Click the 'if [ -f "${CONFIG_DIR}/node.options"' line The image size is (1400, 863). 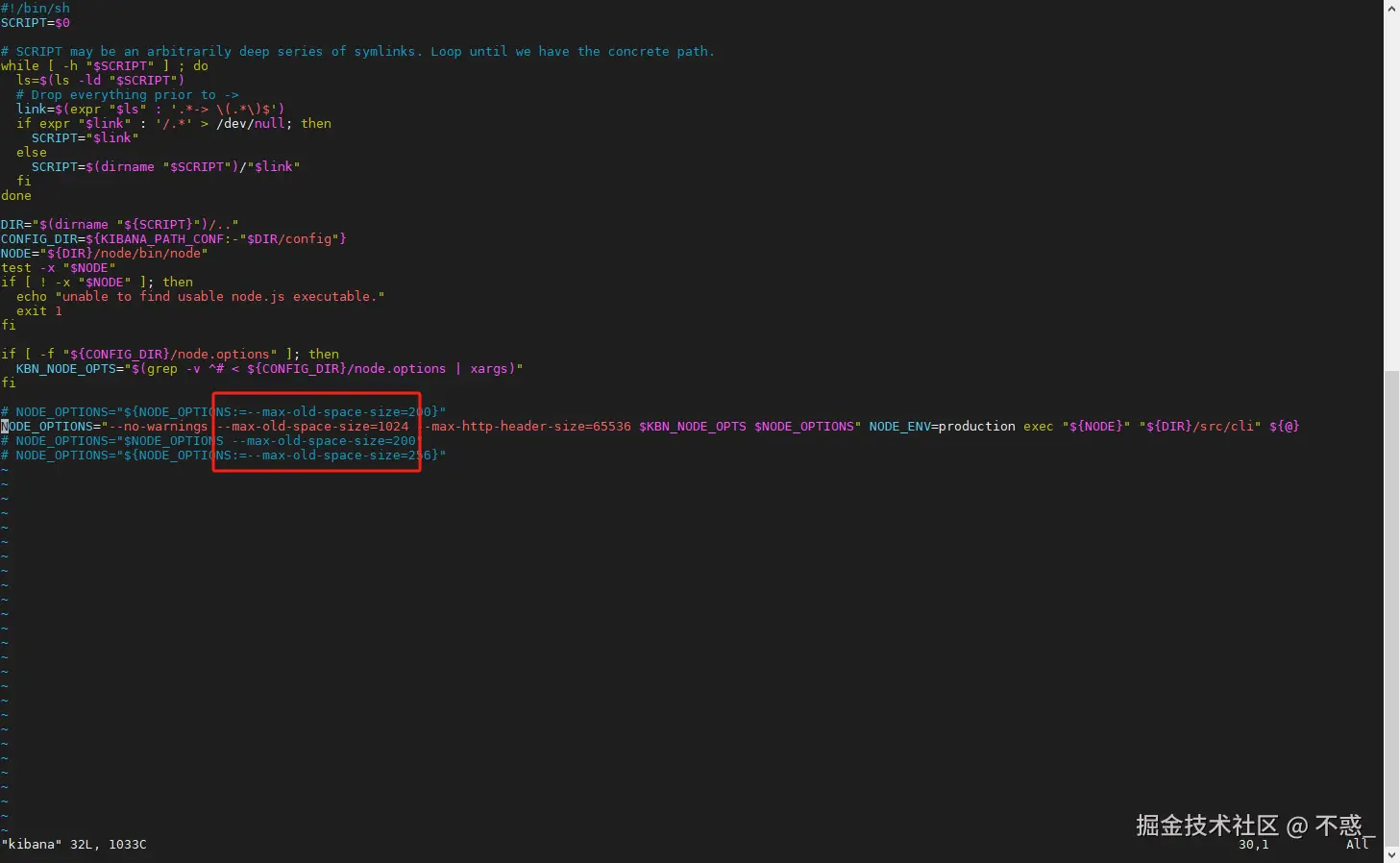(170, 354)
